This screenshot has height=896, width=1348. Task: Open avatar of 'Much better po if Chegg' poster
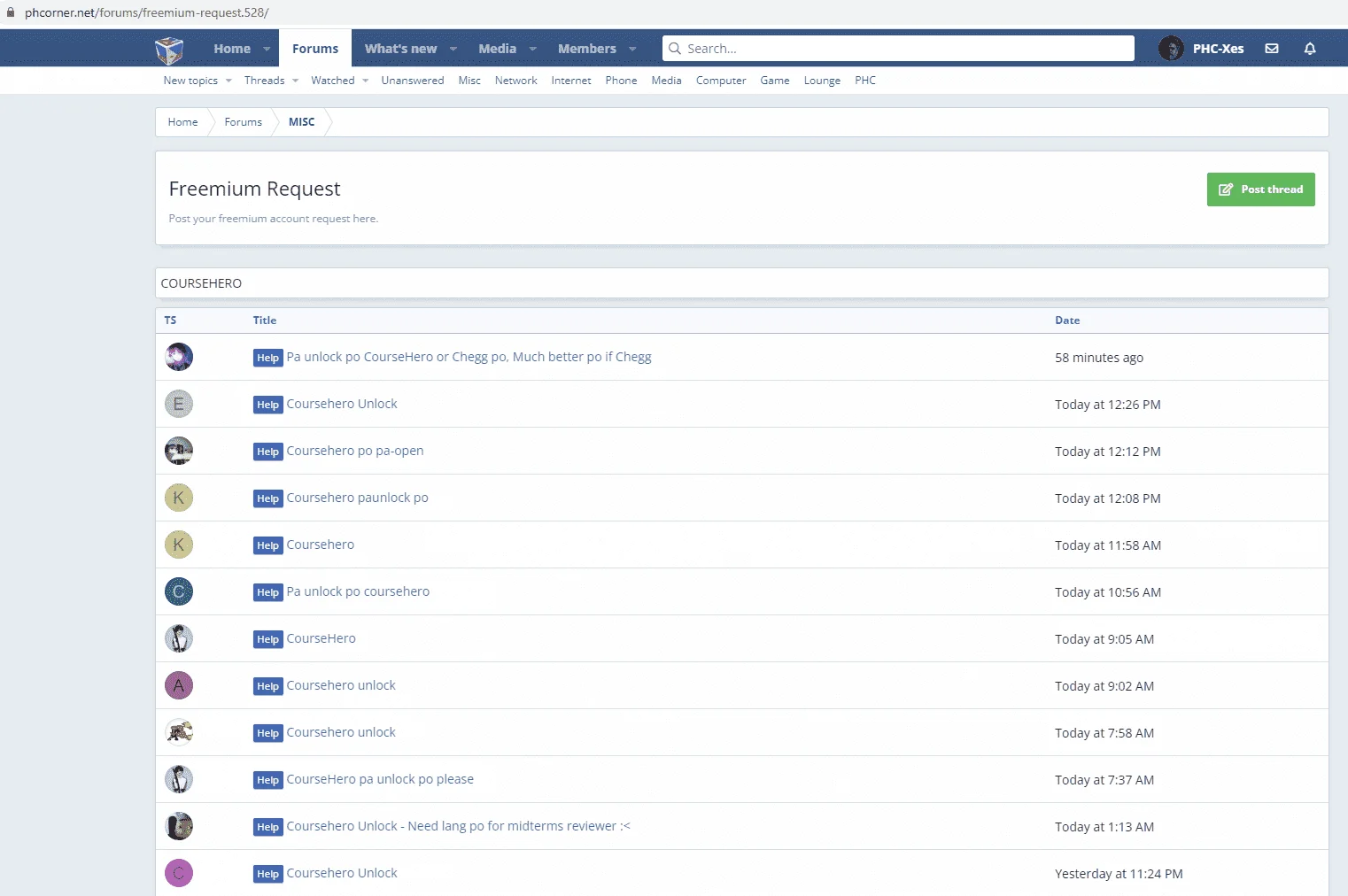coord(179,357)
